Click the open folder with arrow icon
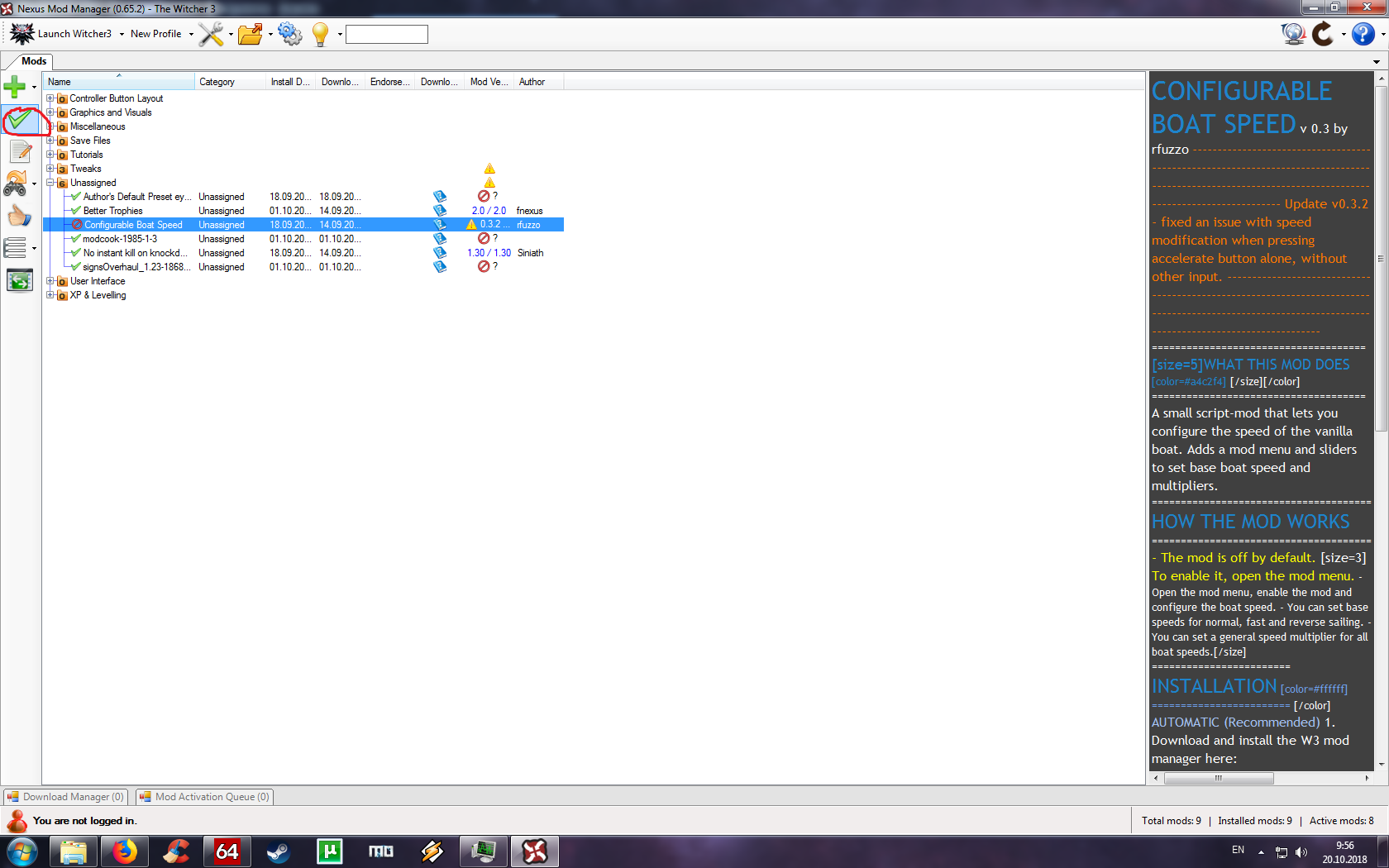This screenshot has height=868, width=1389. click(x=250, y=34)
